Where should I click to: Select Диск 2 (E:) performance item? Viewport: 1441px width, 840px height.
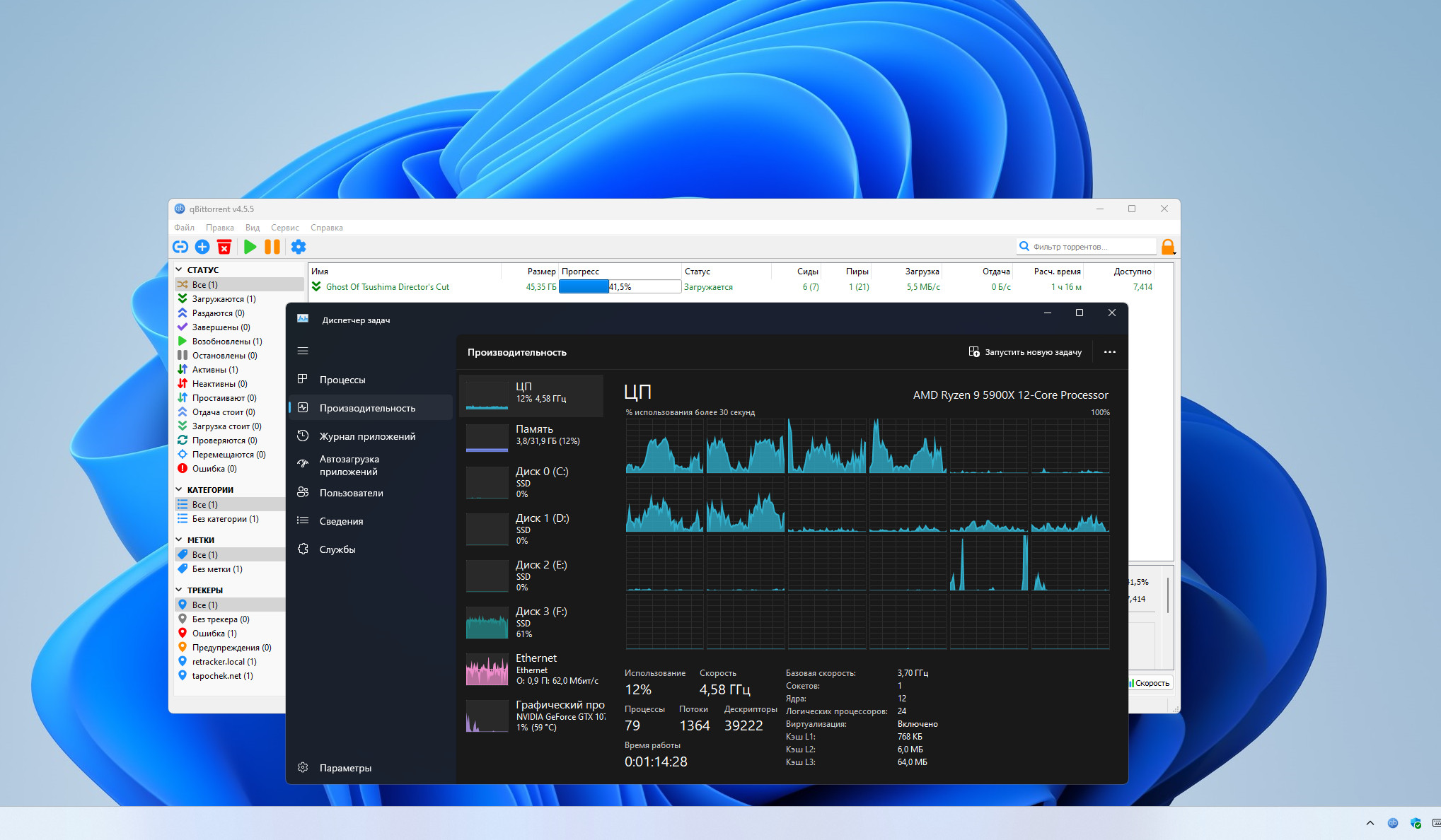[x=531, y=576]
